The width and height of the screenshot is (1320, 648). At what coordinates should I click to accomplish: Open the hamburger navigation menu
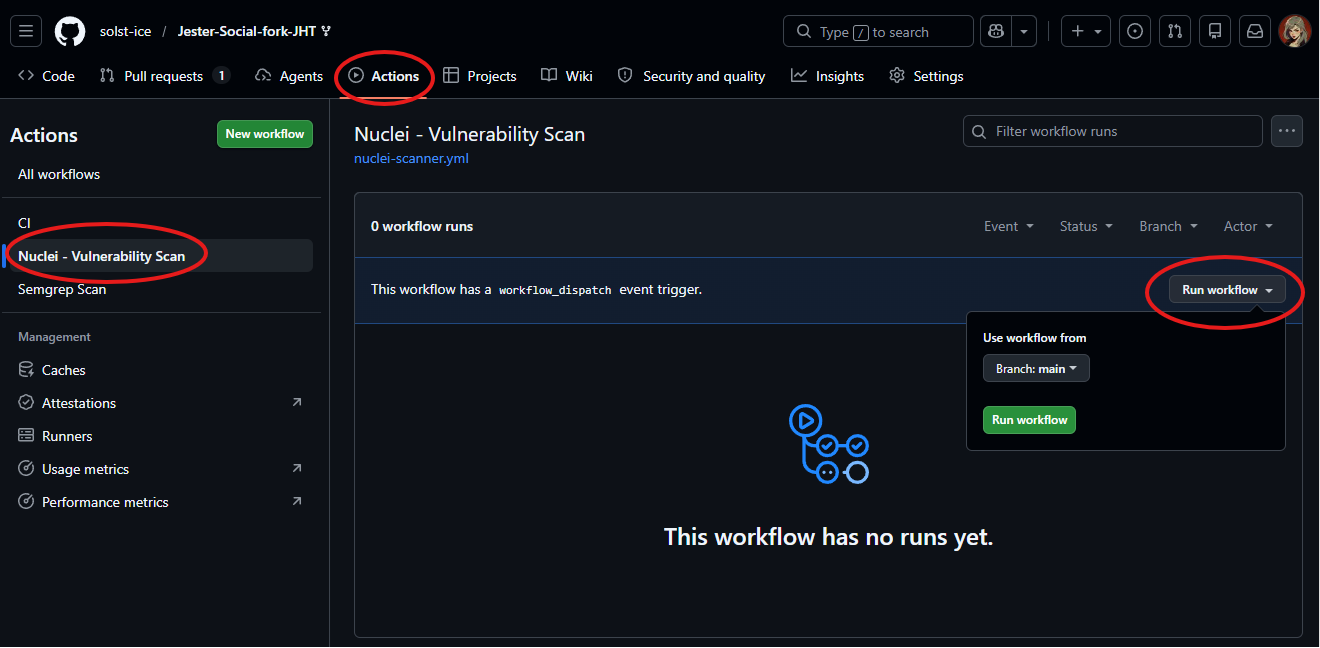(x=26, y=31)
